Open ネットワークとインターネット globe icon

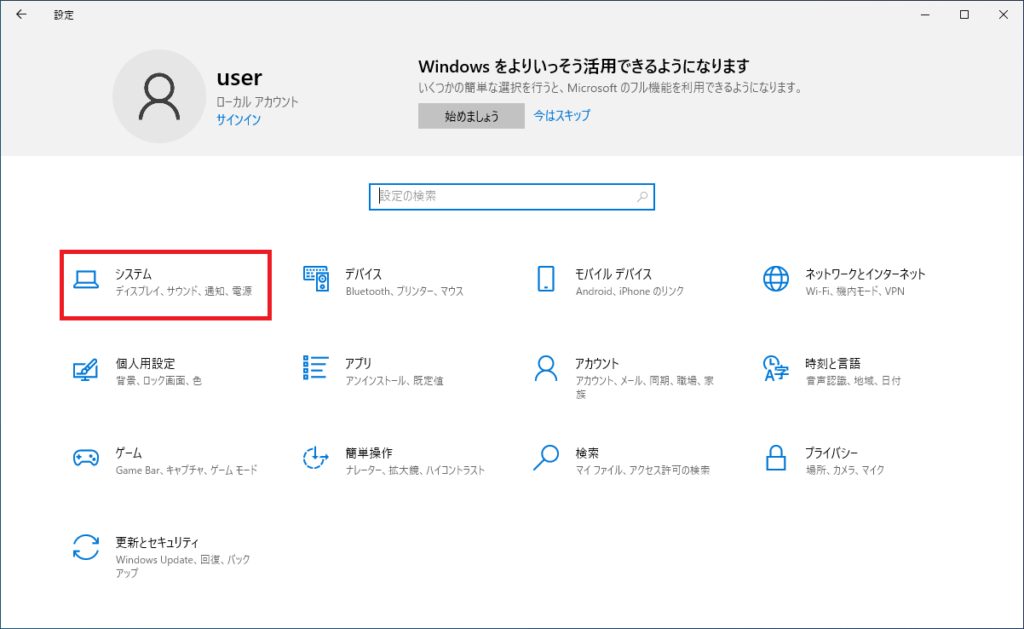point(776,279)
